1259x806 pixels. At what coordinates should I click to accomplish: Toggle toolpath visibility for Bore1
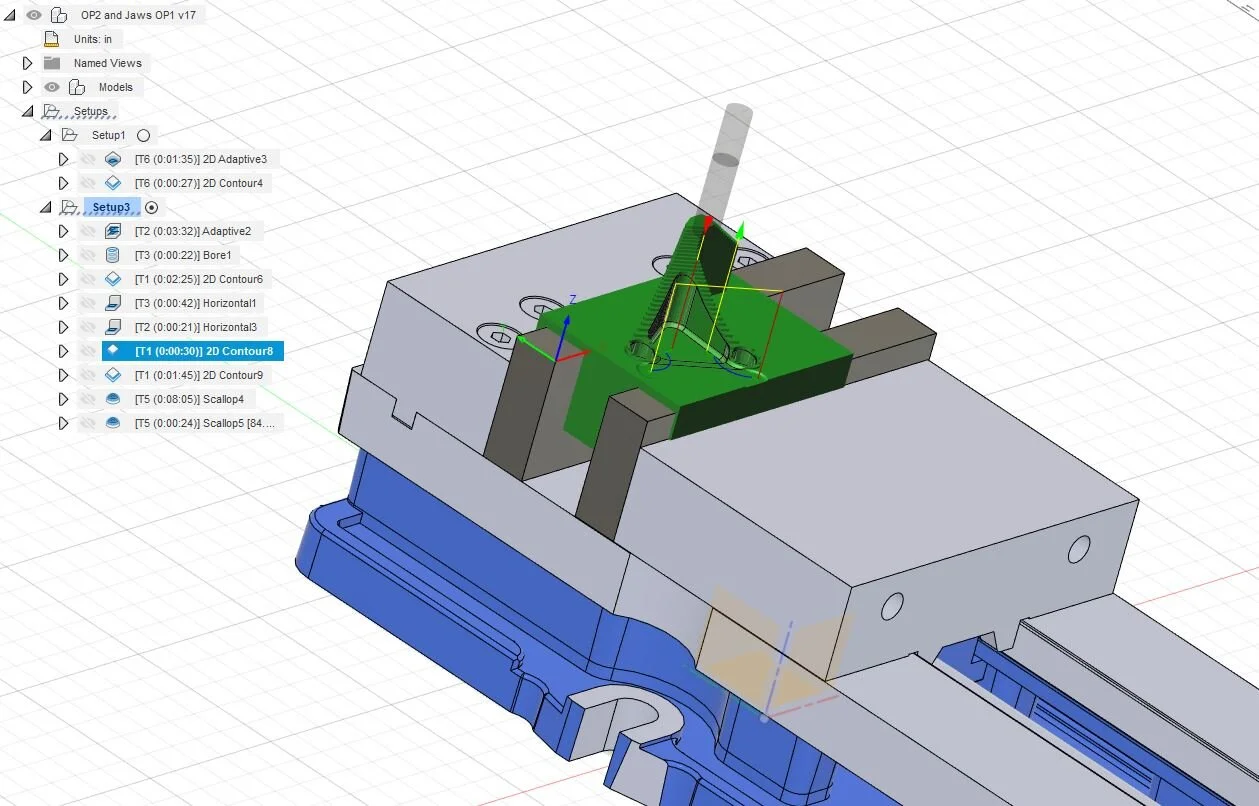(88, 255)
